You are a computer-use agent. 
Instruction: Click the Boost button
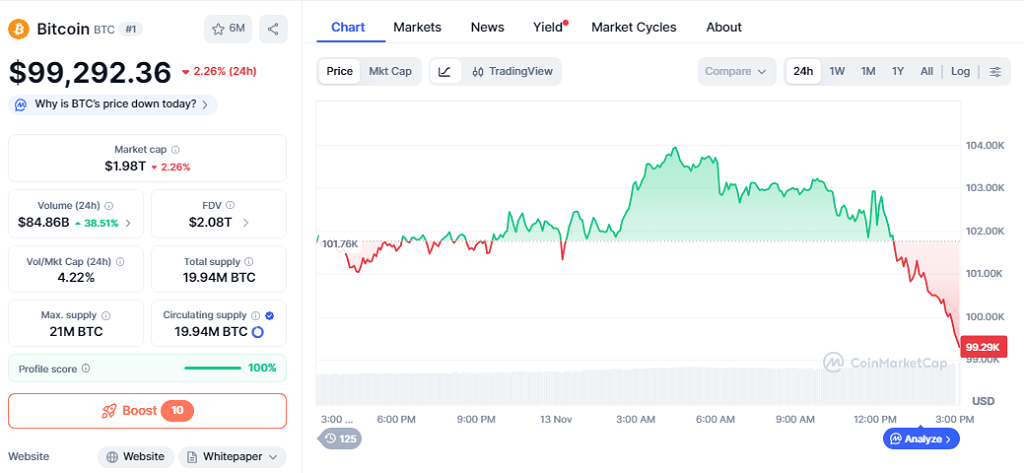coord(148,411)
